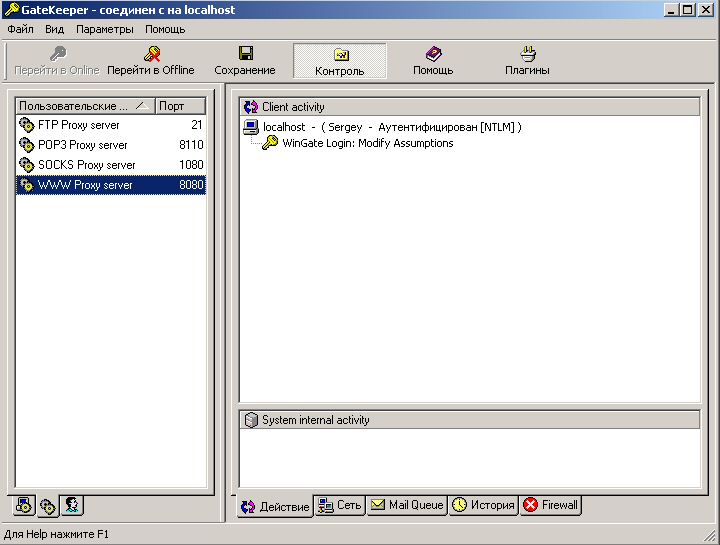Sort by the Пользовательские column header

pyautogui.click(x=85, y=106)
